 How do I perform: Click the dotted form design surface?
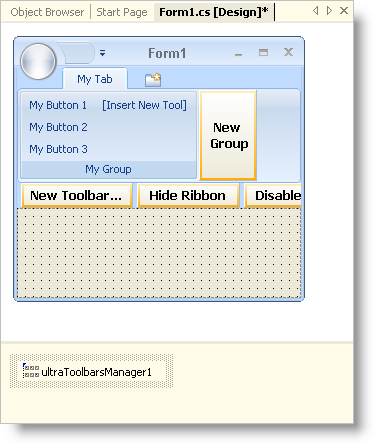coord(159,253)
